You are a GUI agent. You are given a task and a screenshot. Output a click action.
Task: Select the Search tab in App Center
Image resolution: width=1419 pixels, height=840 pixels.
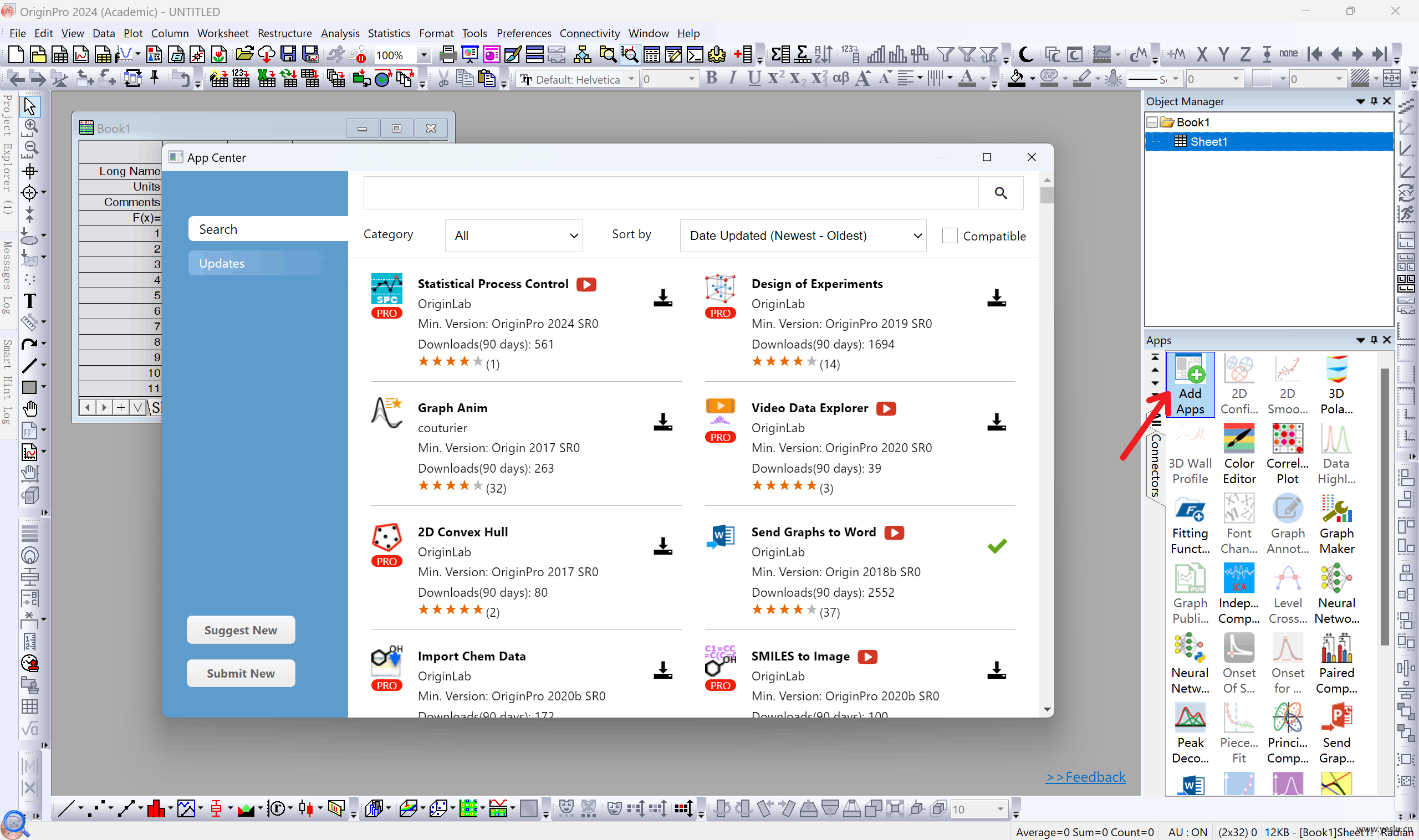pos(267,229)
